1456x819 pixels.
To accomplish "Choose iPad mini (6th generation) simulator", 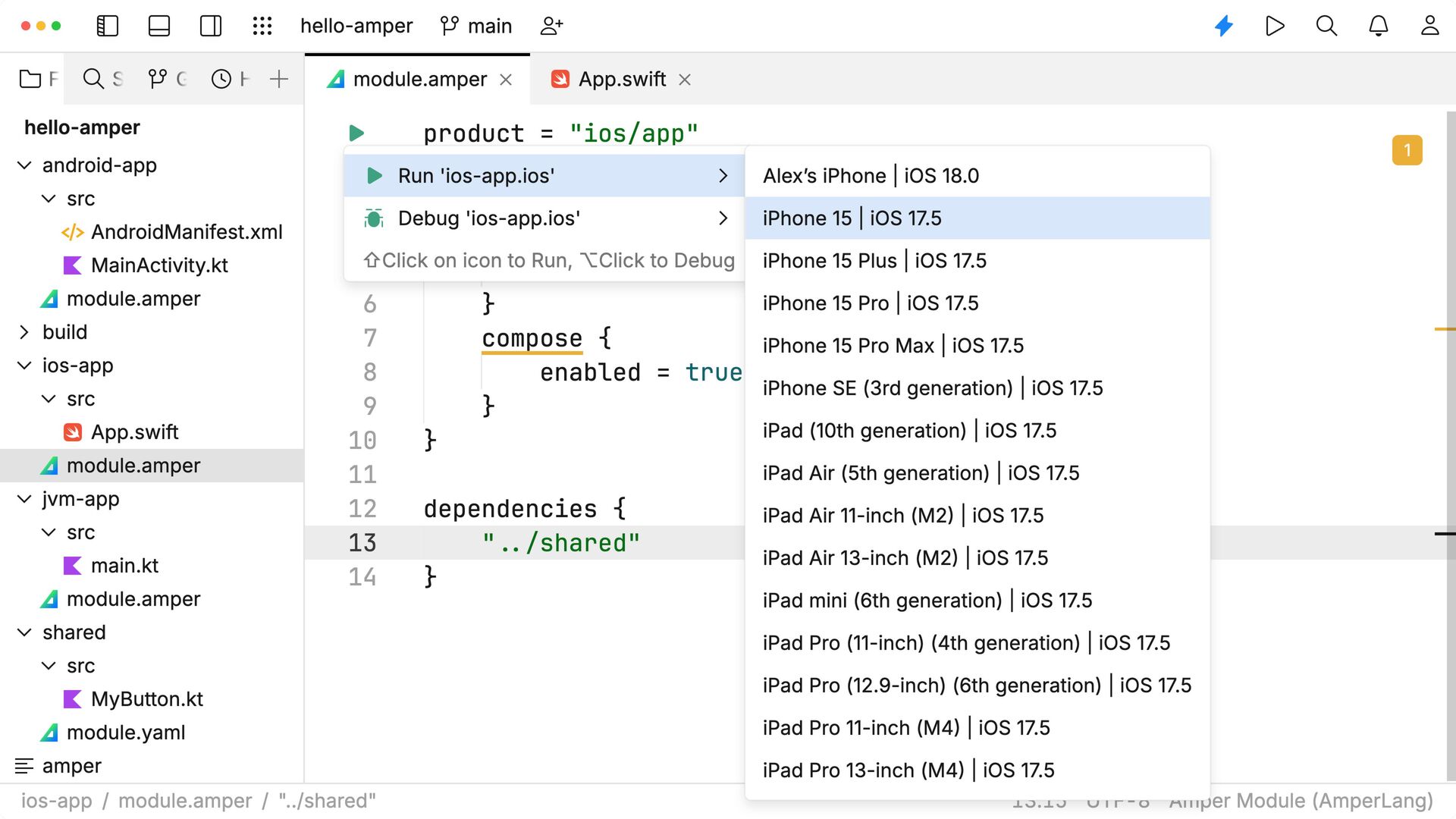I will coord(977,601).
